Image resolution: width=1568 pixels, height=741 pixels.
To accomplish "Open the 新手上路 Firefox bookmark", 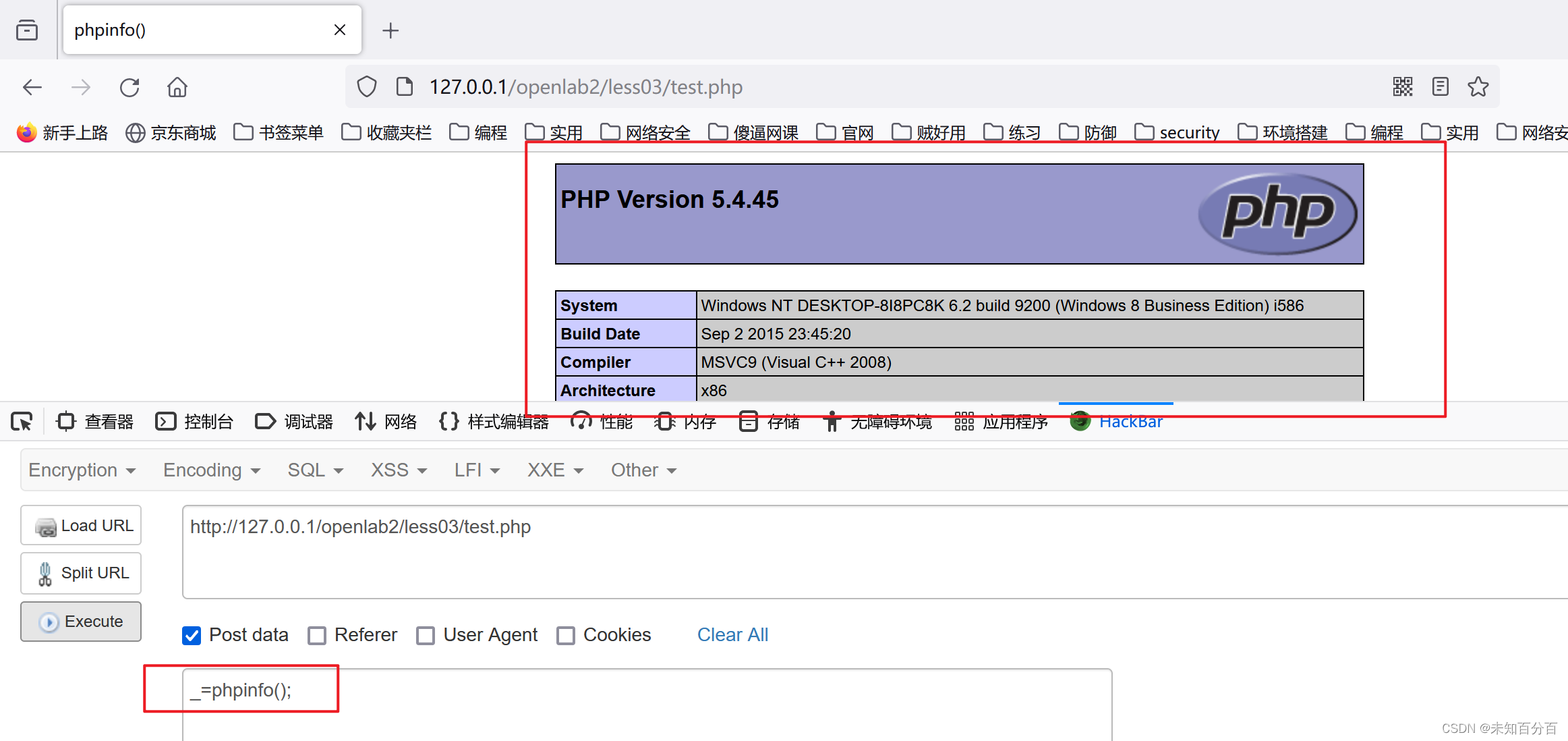I will 63,132.
